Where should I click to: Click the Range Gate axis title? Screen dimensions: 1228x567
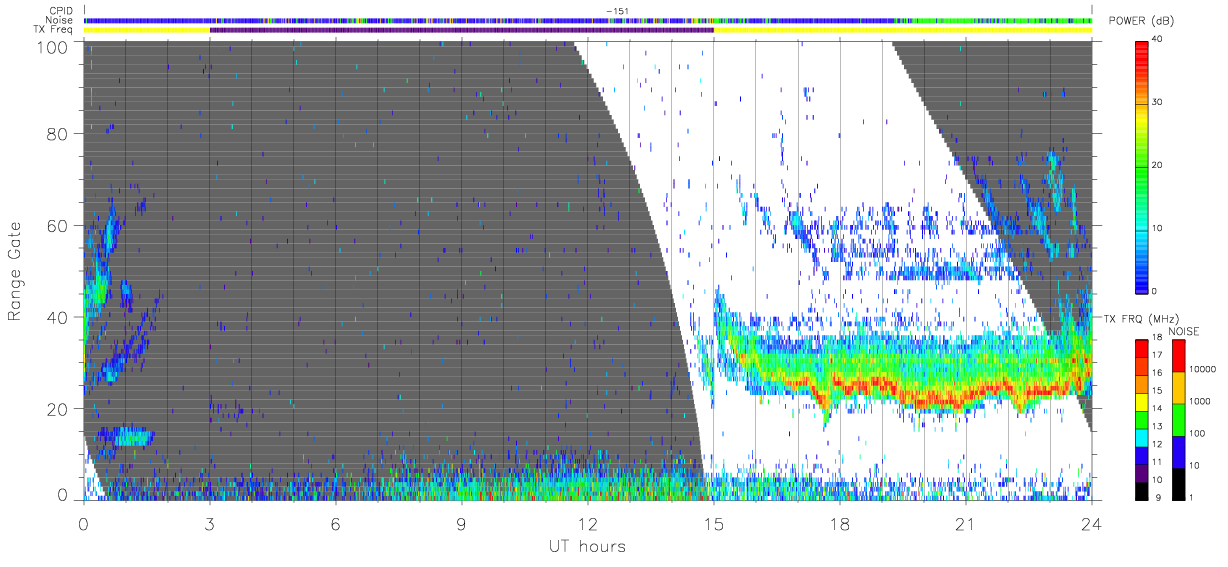[14, 270]
